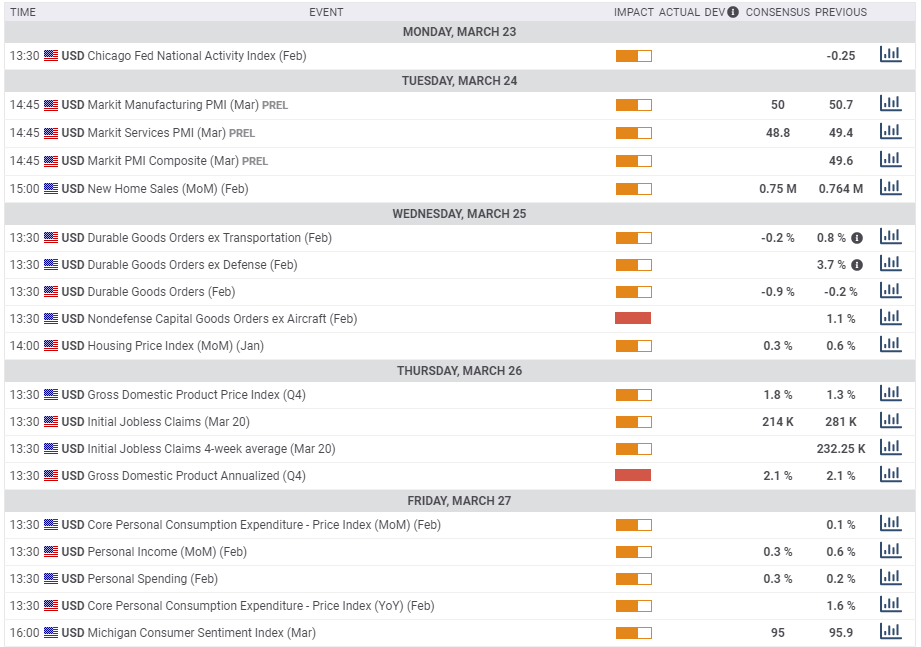Click Tuesday, March 24 date header

point(459,80)
